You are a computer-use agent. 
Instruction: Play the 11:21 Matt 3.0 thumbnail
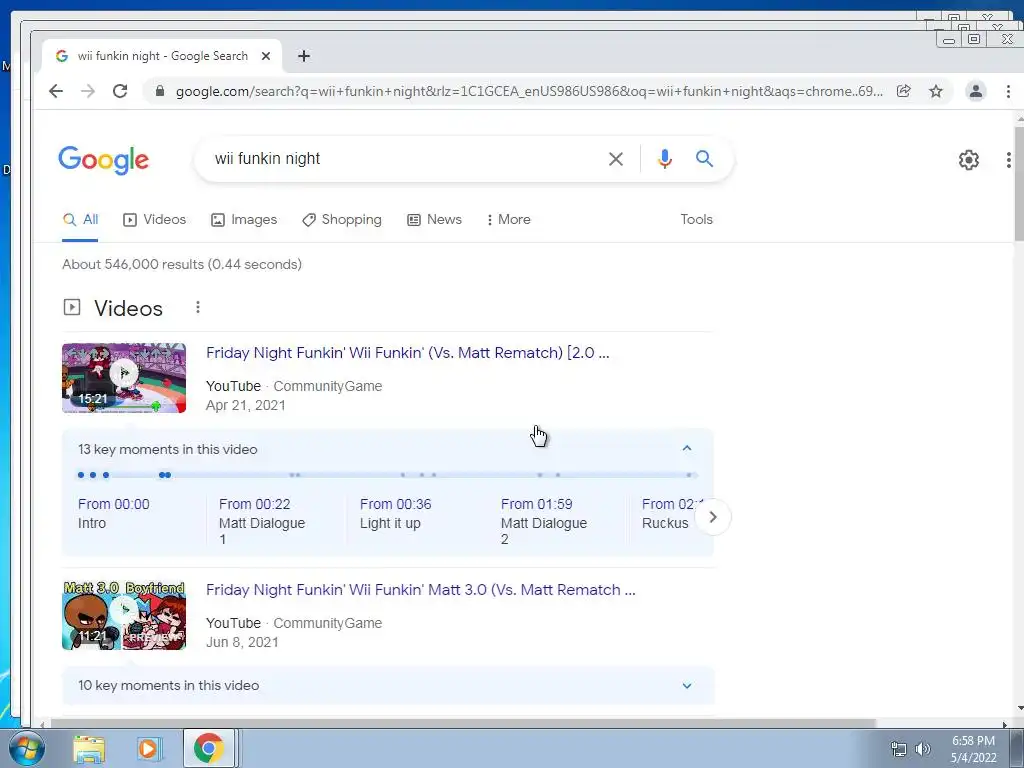coord(124,615)
